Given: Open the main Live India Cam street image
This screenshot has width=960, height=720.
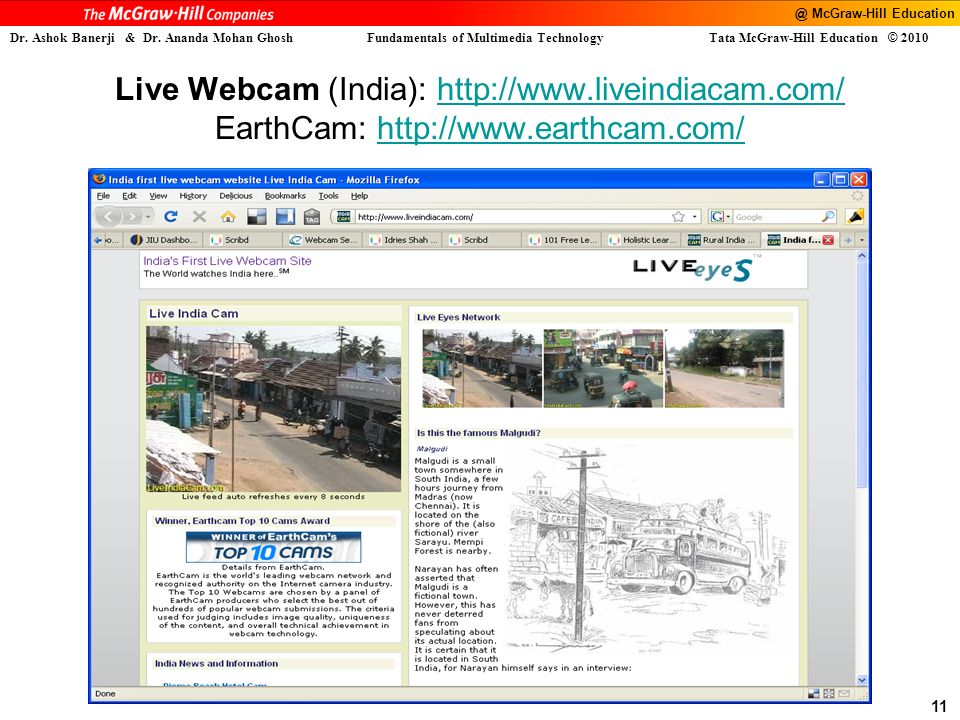Looking at the screenshot, I should coord(273,409).
